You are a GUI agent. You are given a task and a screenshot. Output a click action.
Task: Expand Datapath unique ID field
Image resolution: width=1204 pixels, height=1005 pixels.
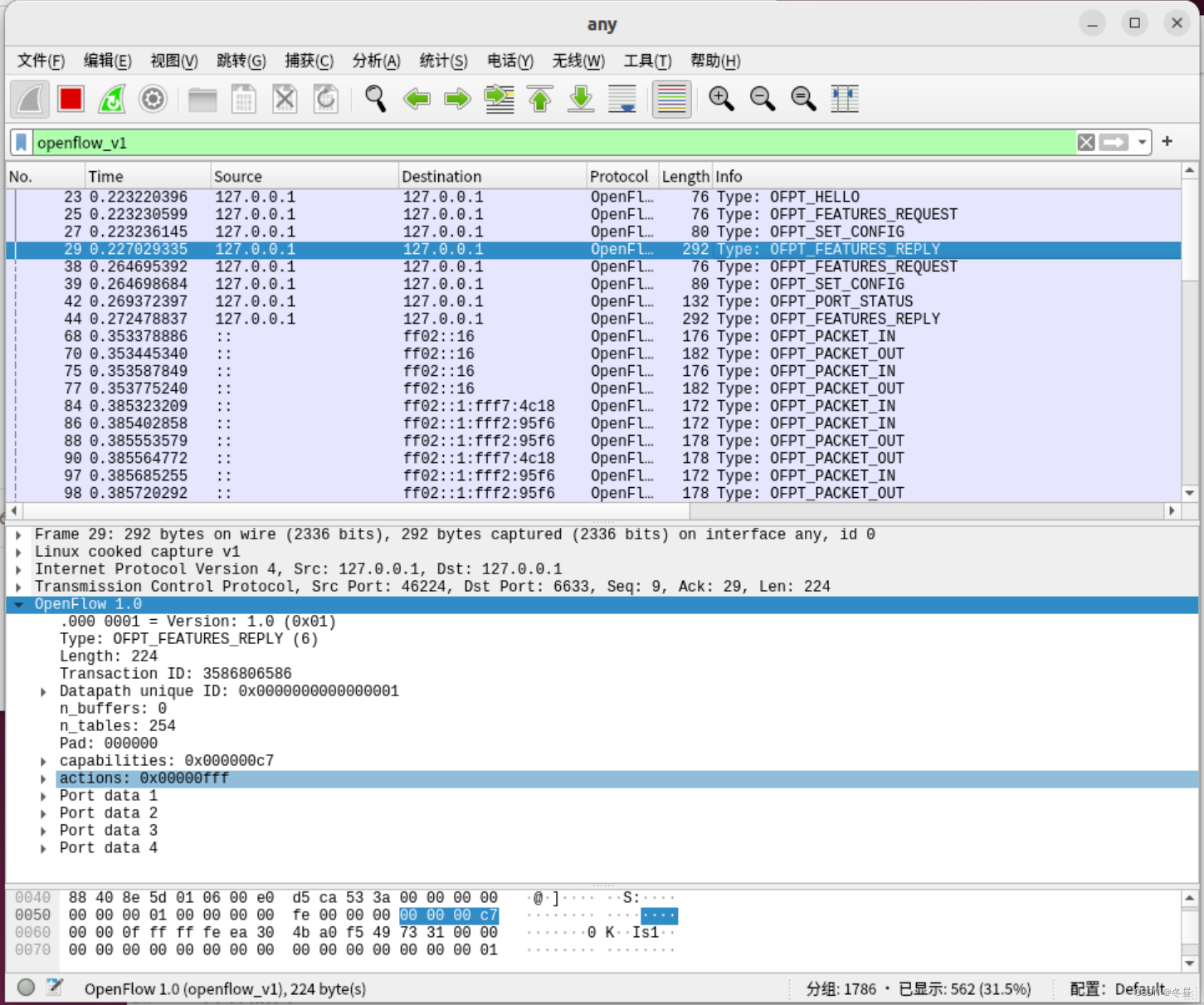(x=43, y=692)
